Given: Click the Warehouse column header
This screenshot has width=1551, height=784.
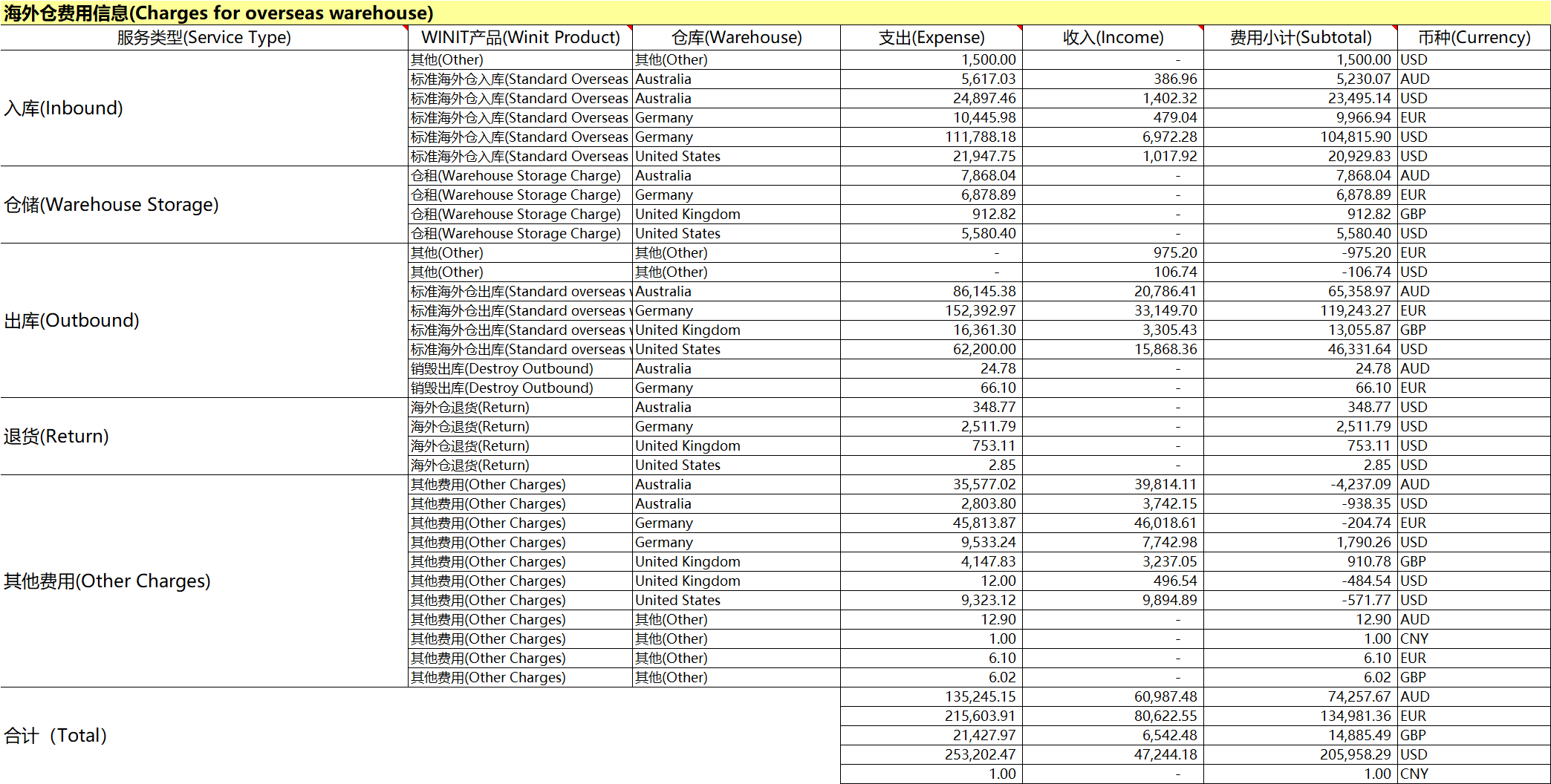Looking at the screenshot, I should pyautogui.click(x=736, y=37).
